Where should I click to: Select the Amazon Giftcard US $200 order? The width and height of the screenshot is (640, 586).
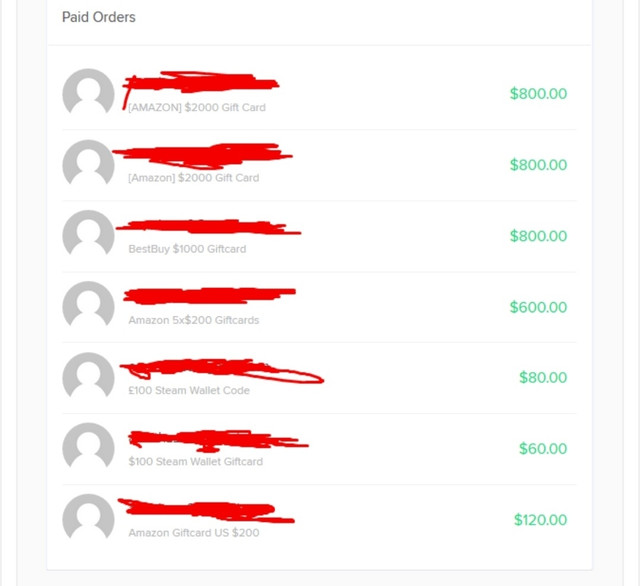point(193,533)
